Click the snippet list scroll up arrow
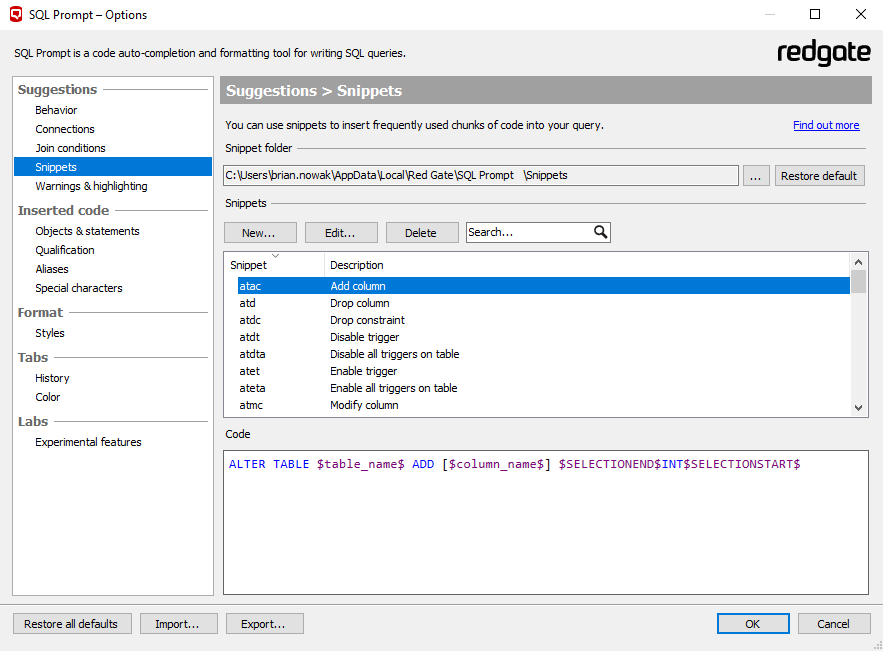Image resolution: width=883 pixels, height=651 pixels. (x=858, y=262)
